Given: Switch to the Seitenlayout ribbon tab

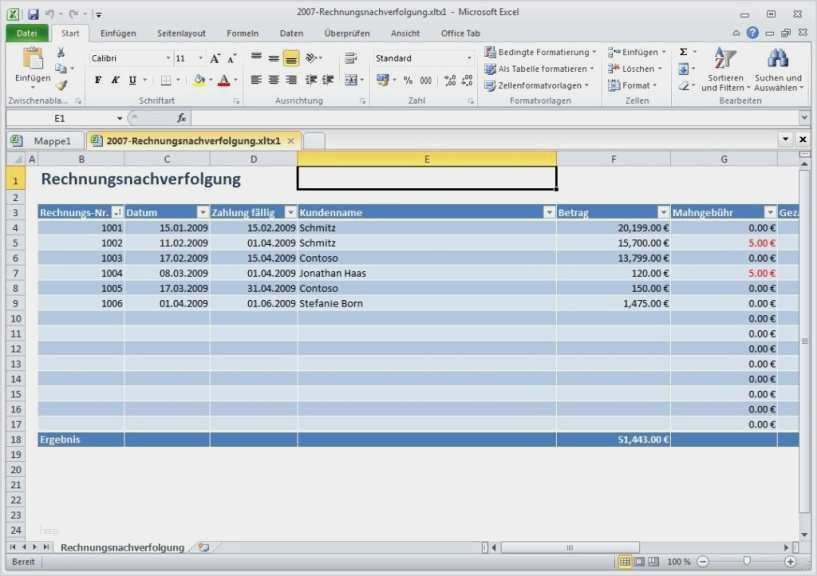Looking at the screenshot, I should point(181,33).
